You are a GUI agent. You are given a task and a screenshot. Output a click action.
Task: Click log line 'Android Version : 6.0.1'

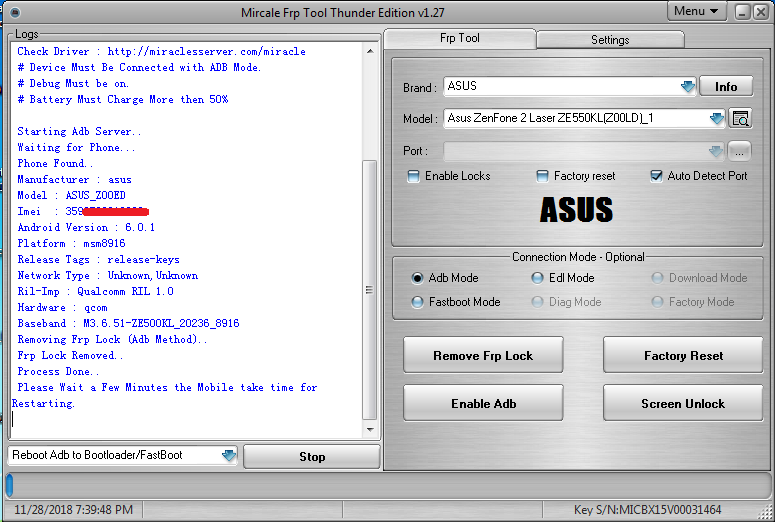(x=86, y=227)
